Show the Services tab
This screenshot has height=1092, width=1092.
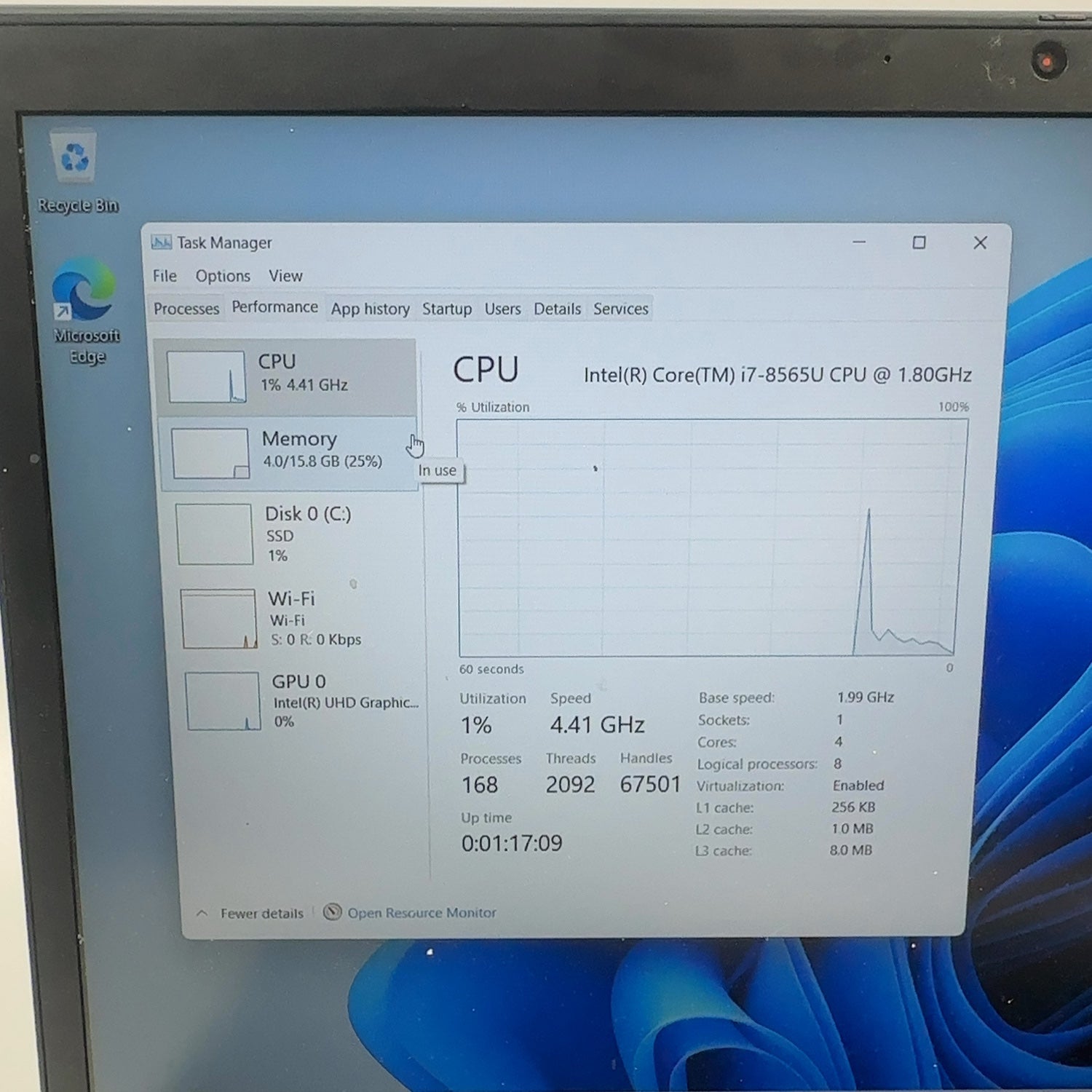tap(620, 309)
